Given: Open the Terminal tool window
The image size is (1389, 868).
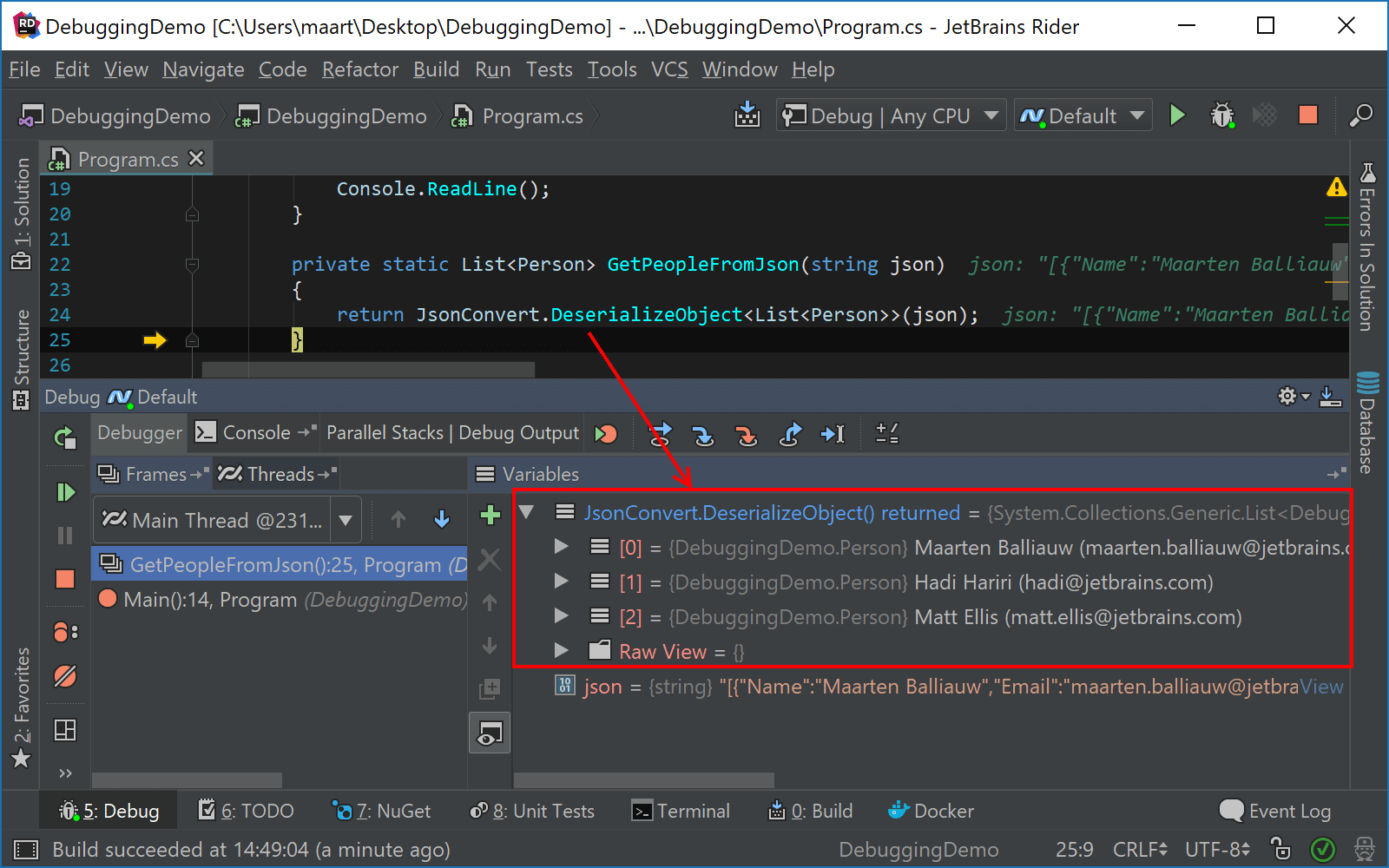Looking at the screenshot, I should (681, 811).
